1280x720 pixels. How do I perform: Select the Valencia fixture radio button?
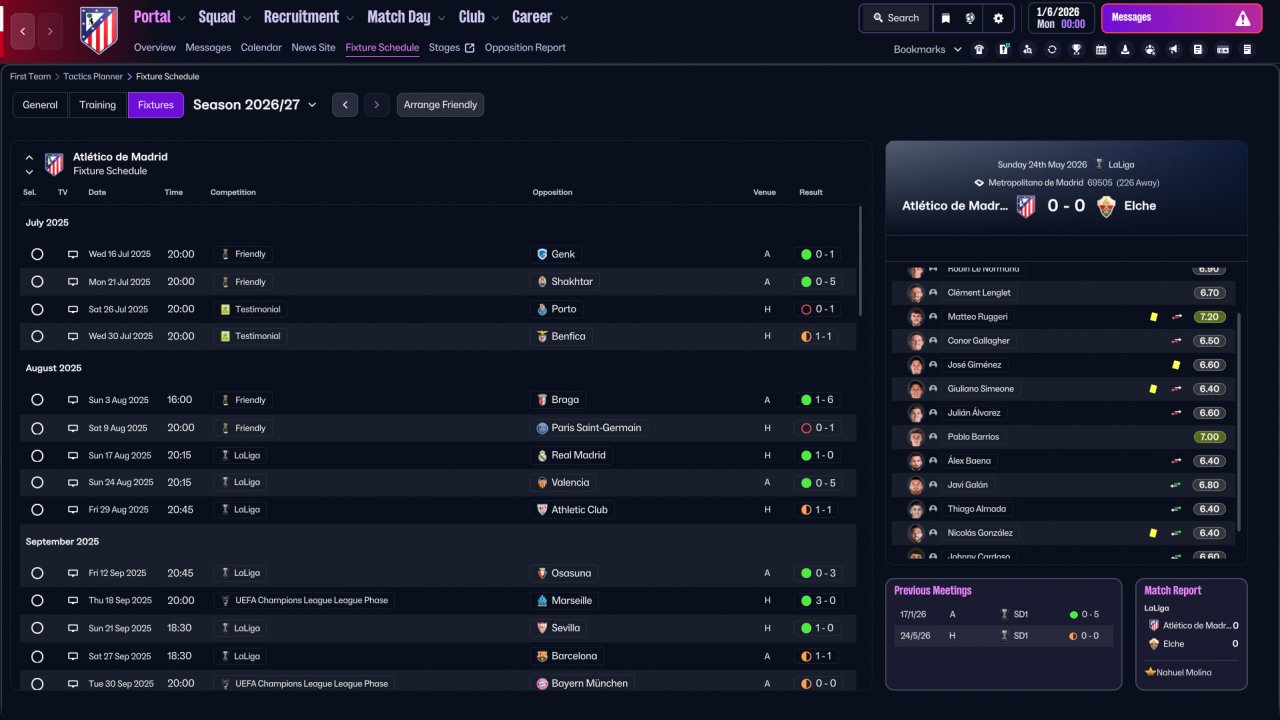(x=37, y=482)
